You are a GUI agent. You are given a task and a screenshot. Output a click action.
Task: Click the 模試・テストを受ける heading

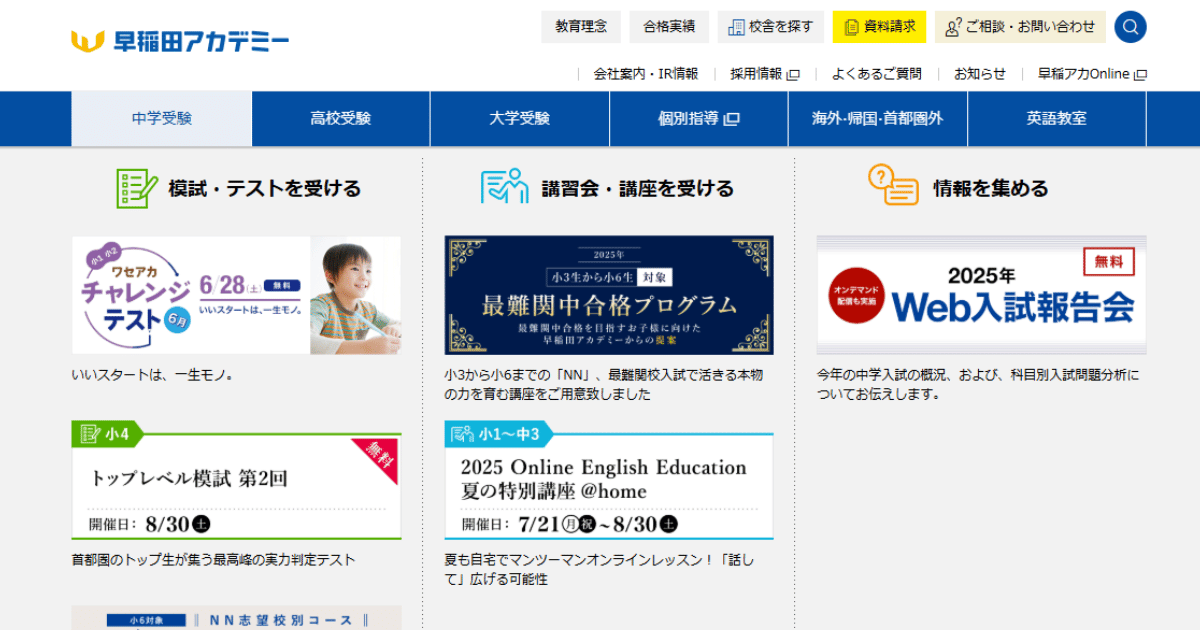[265, 188]
